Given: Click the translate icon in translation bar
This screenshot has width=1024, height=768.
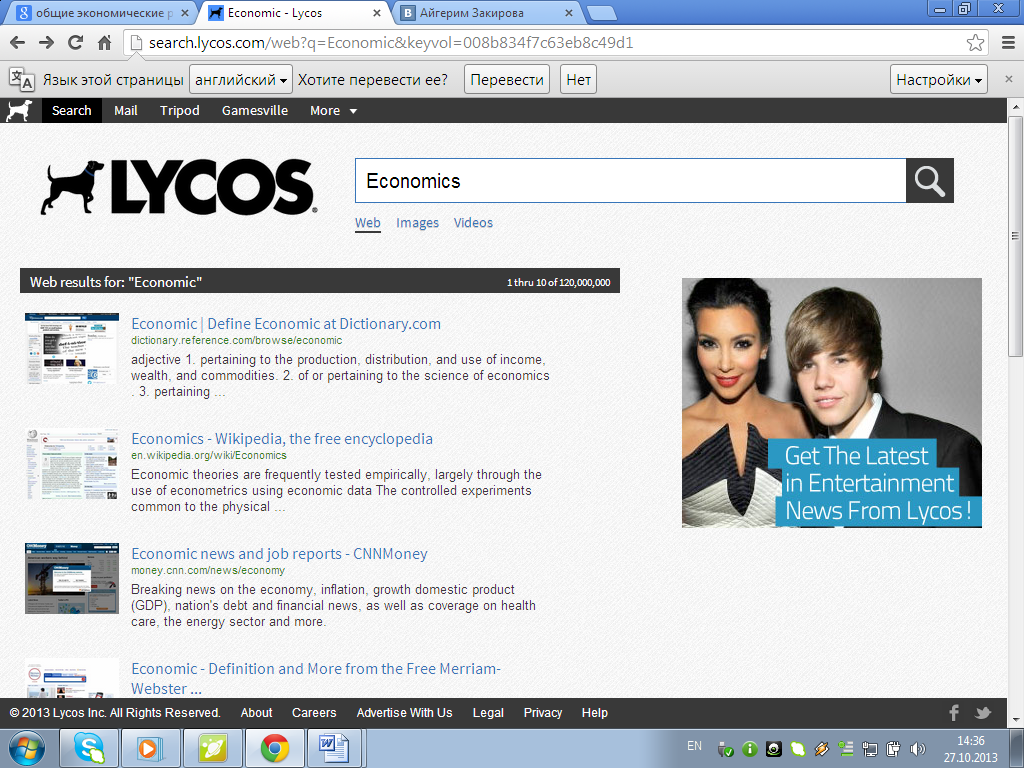Looking at the screenshot, I should pos(22,80).
